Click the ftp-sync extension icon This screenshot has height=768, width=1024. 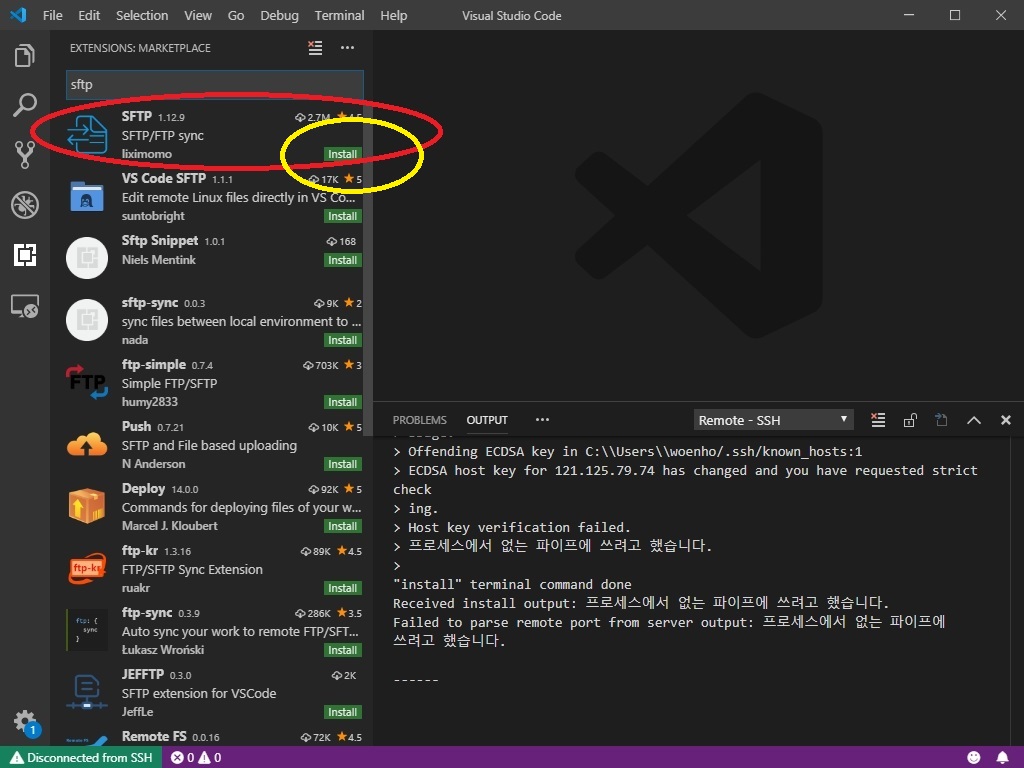87,630
